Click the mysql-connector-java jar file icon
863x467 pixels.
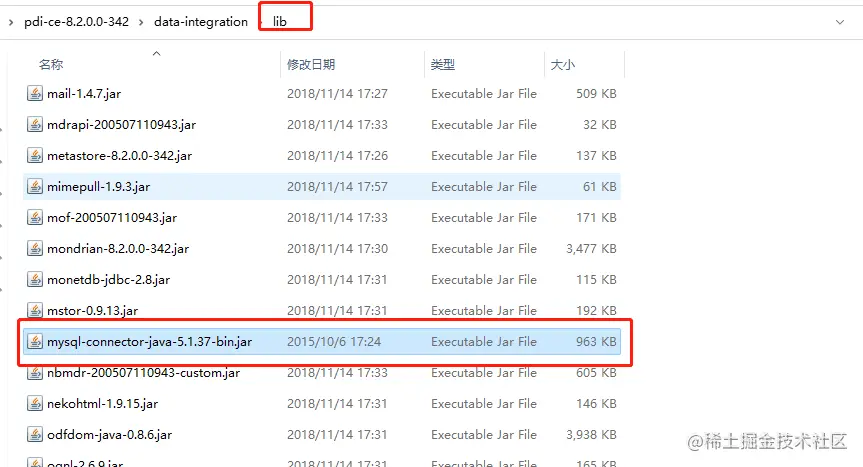[35, 342]
